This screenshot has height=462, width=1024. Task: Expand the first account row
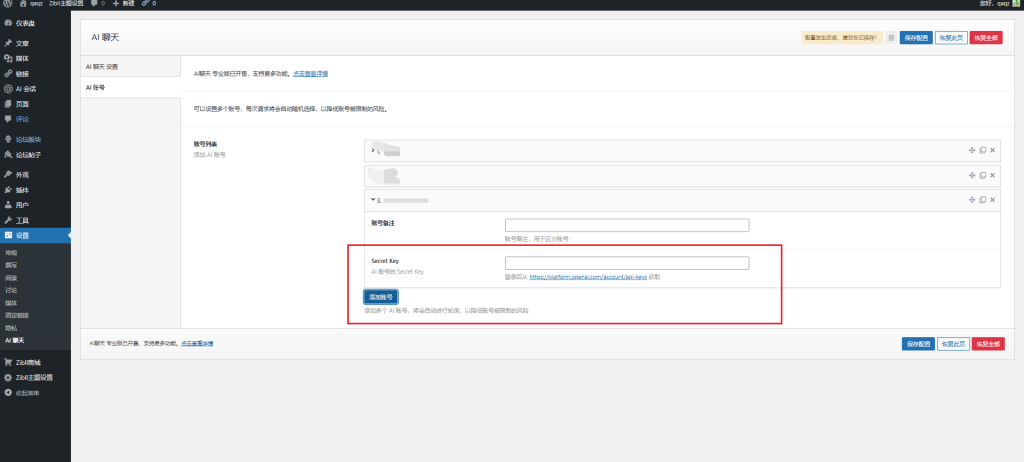pyautogui.click(x=373, y=150)
